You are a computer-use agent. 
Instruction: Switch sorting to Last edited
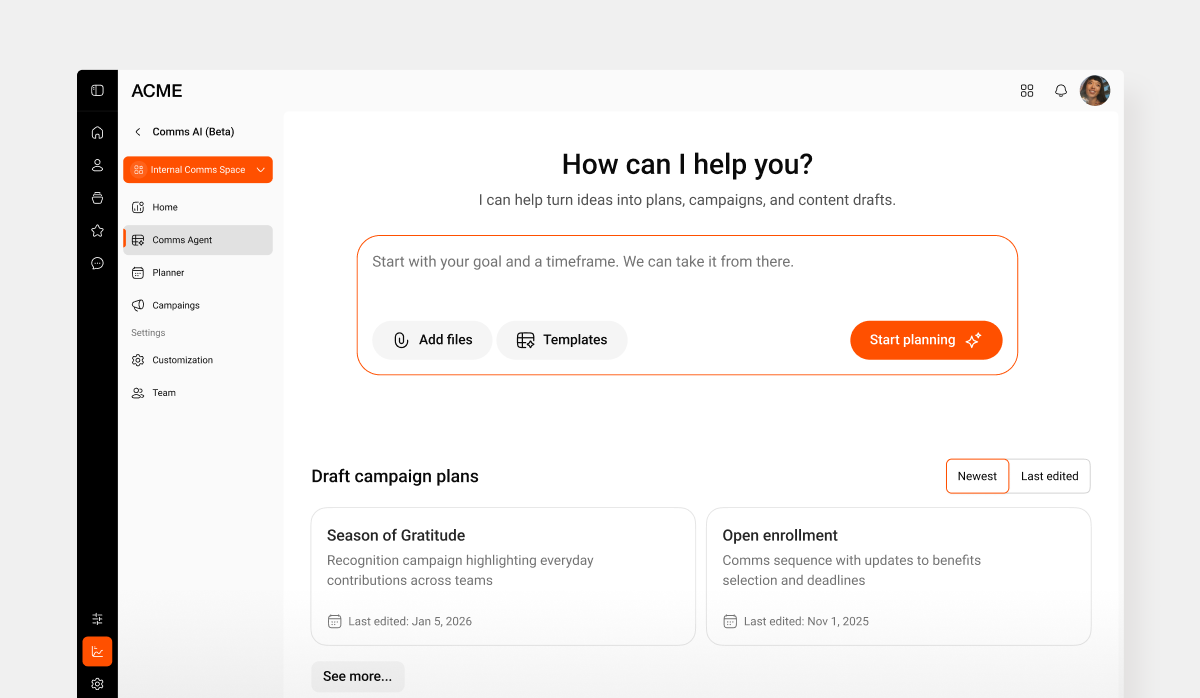pos(1049,476)
